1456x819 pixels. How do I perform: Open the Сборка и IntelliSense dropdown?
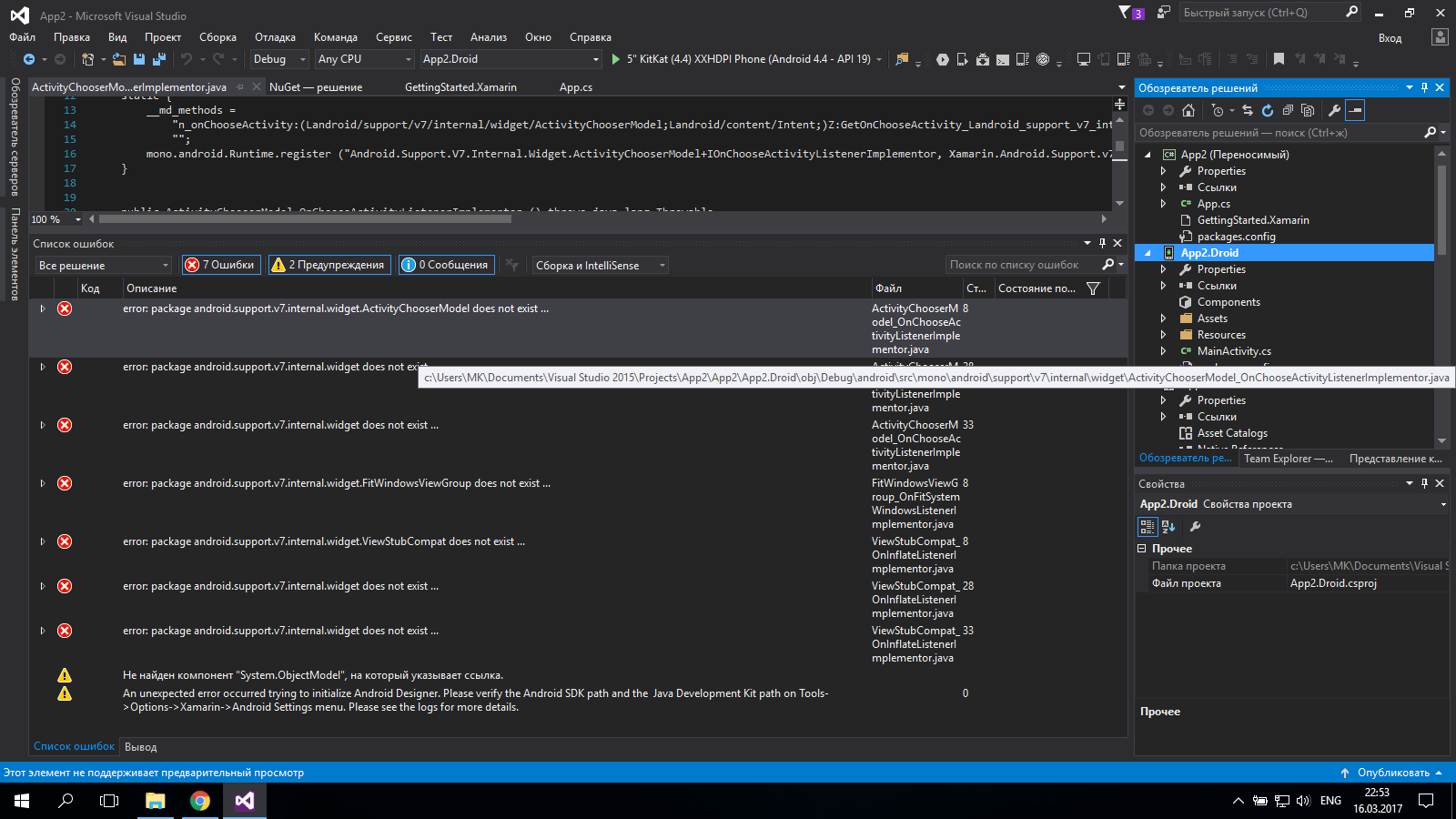(600, 265)
